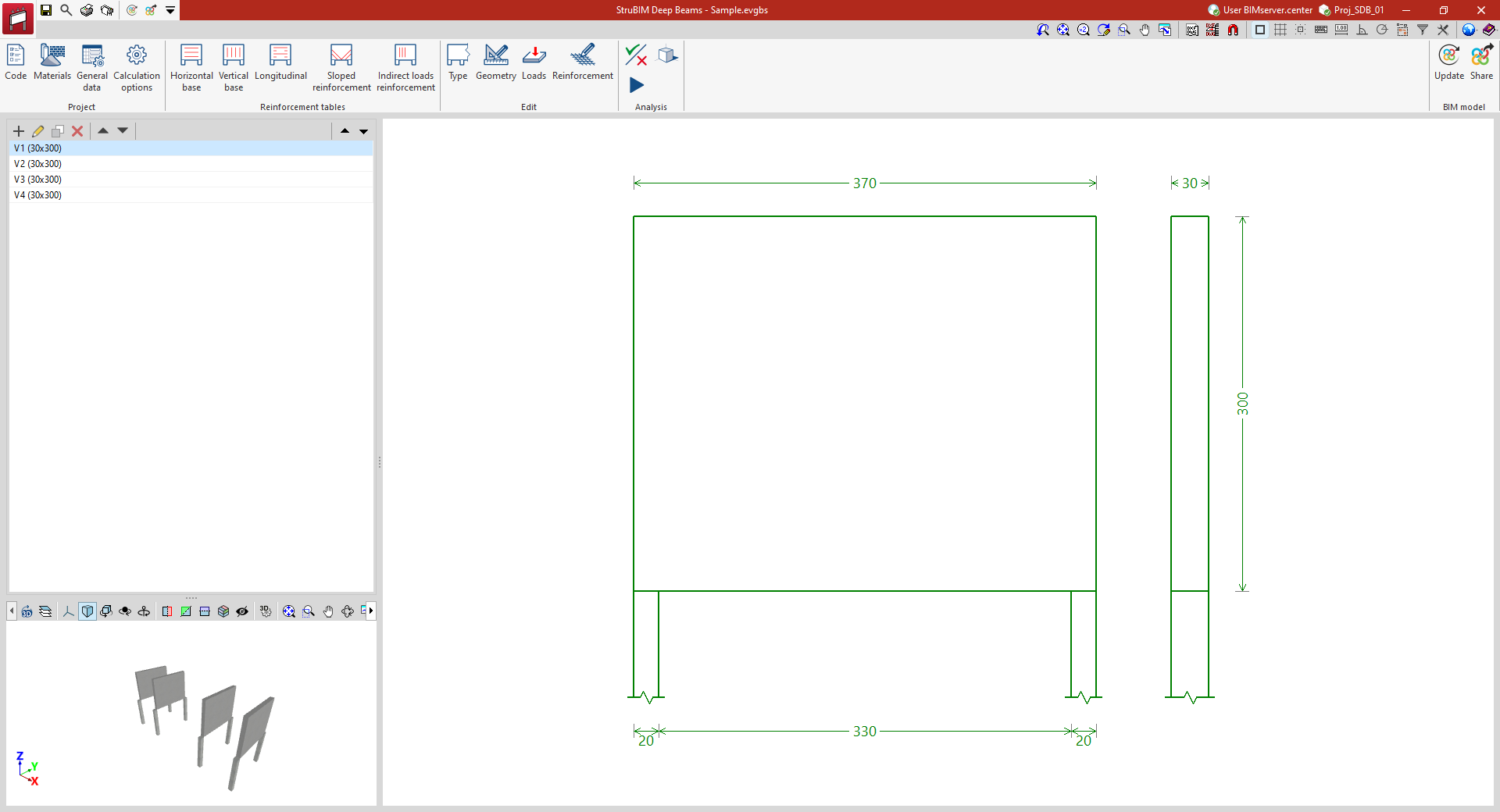Click the Loads edit tool
This screenshot has width=1500, height=812.
534,62
